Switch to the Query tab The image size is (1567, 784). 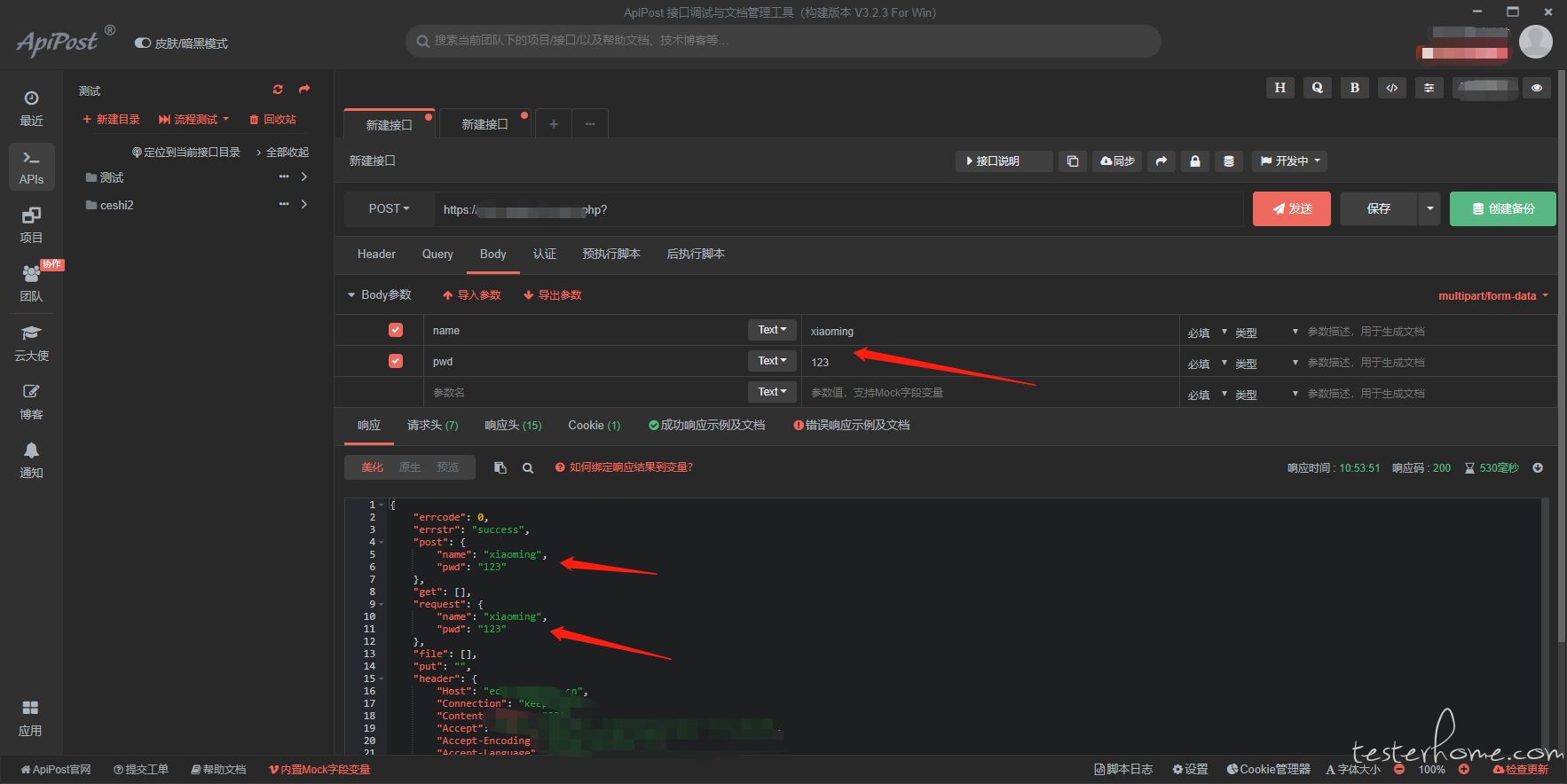[437, 254]
